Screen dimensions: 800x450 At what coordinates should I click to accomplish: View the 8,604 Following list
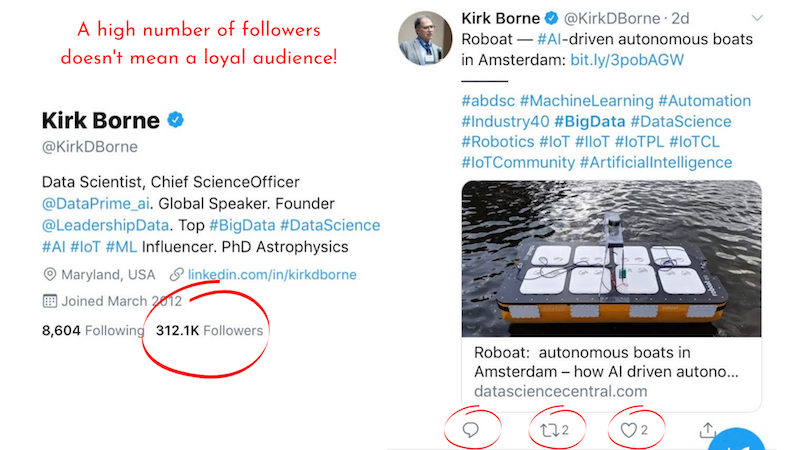[86, 330]
